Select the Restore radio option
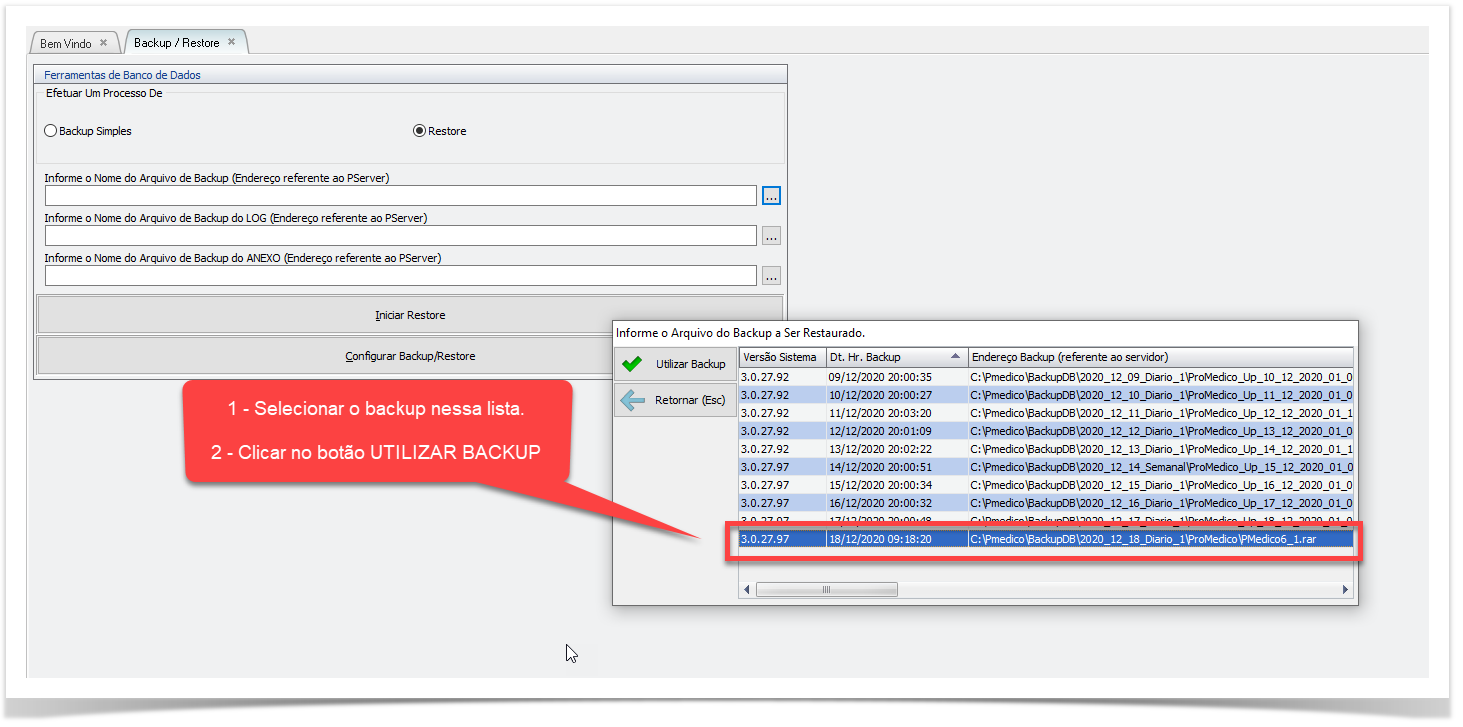Viewport: 1463px width, 727px height. [420, 131]
